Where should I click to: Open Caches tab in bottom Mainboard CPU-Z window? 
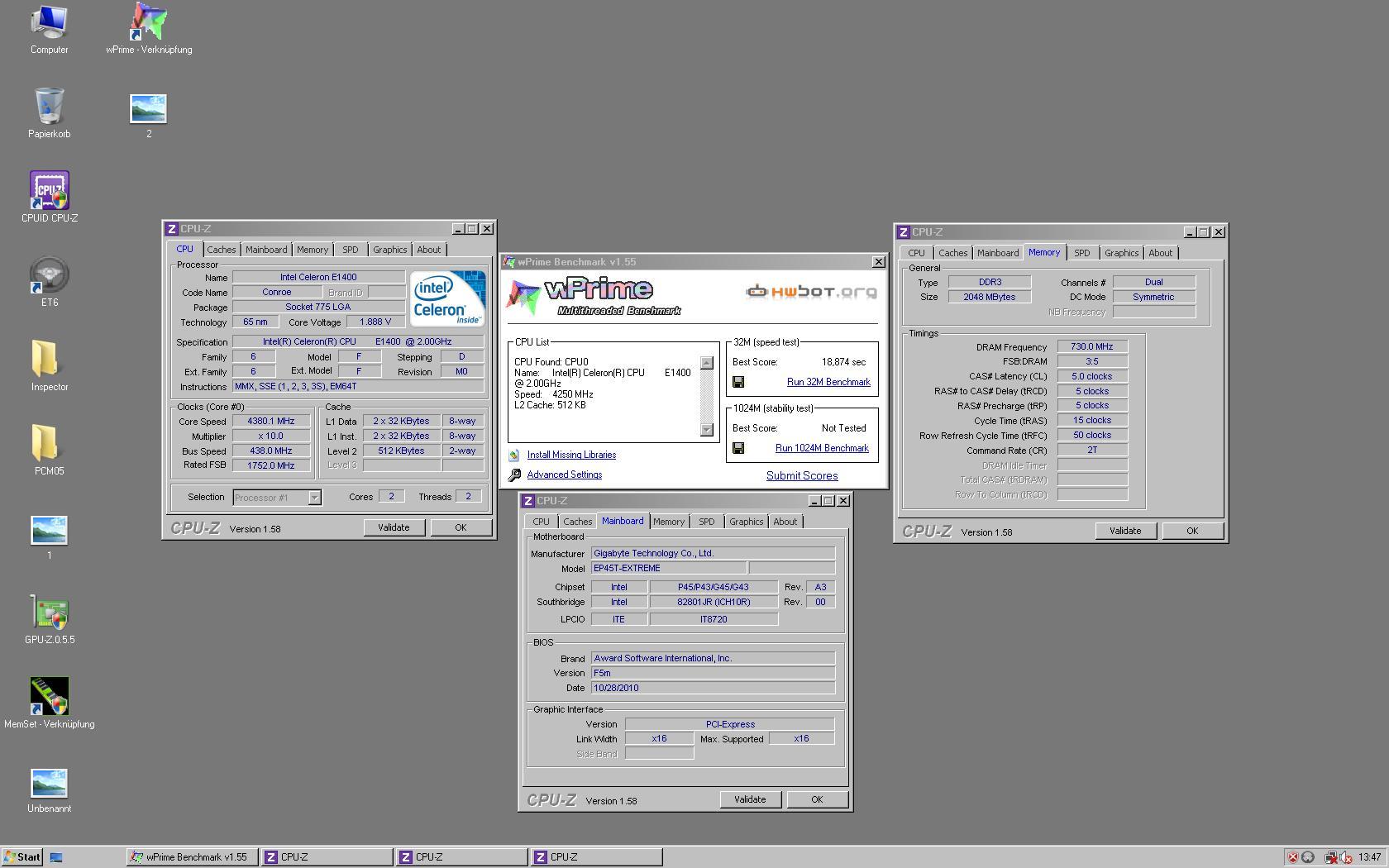click(577, 522)
